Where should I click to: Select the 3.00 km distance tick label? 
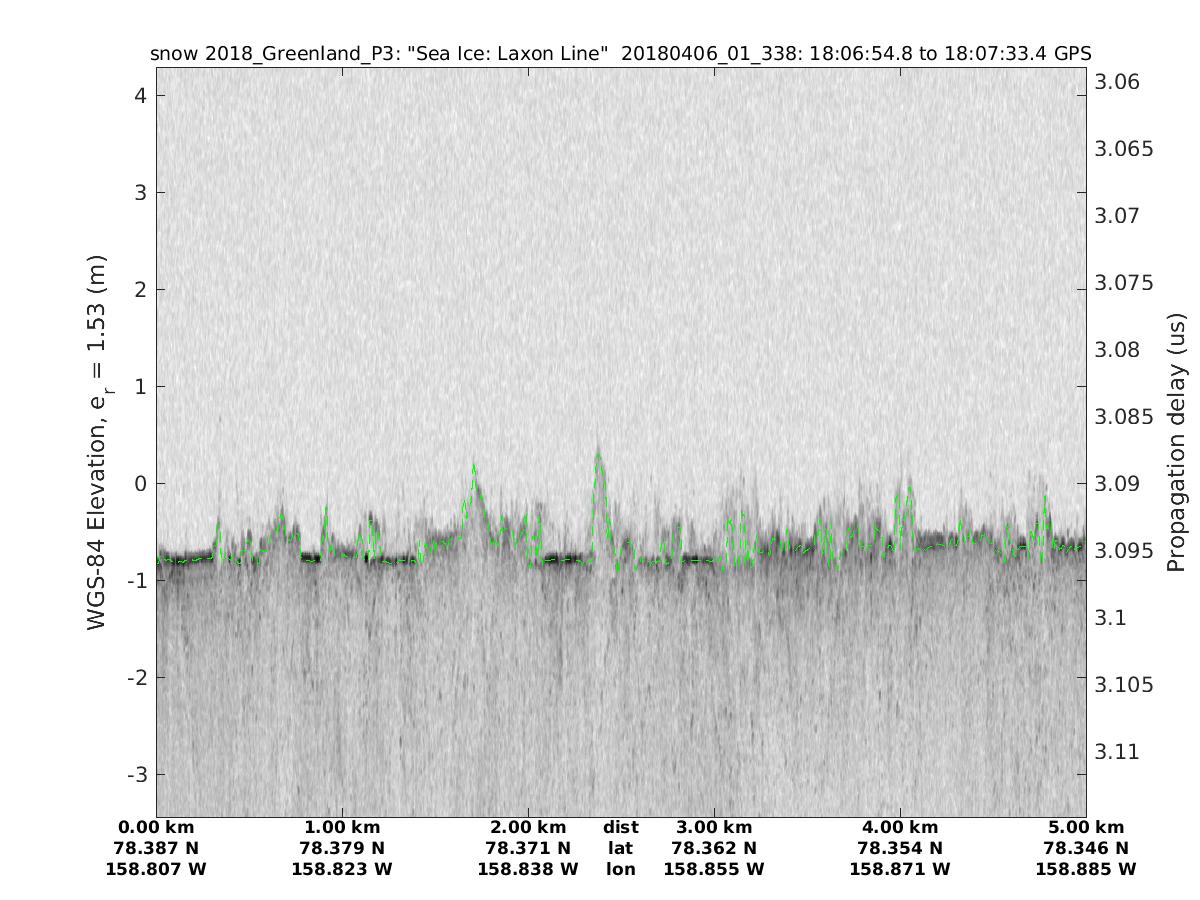point(714,828)
